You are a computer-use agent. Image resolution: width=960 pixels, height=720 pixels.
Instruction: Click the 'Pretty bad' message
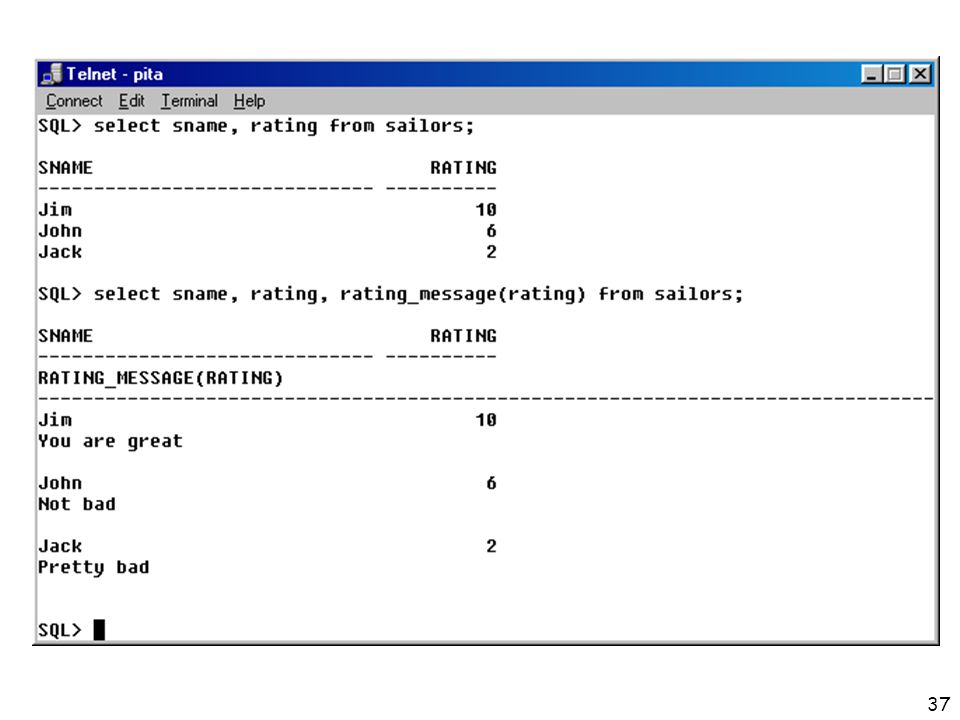pos(94,568)
